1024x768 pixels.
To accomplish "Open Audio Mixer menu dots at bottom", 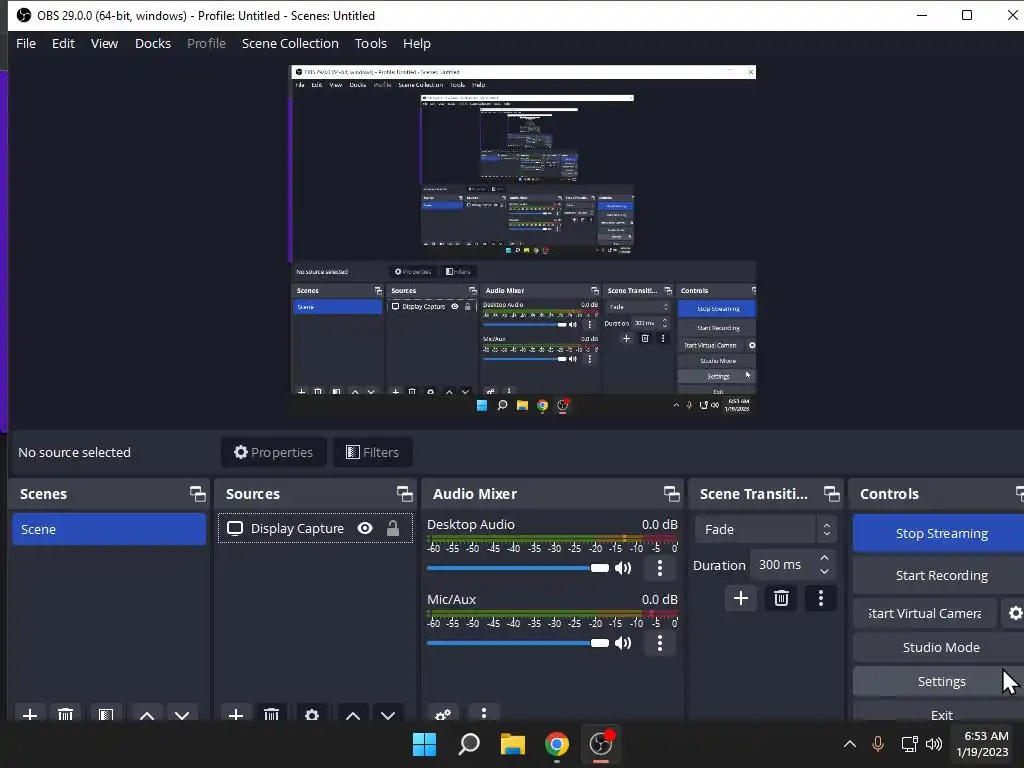I will [x=484, y=713].
